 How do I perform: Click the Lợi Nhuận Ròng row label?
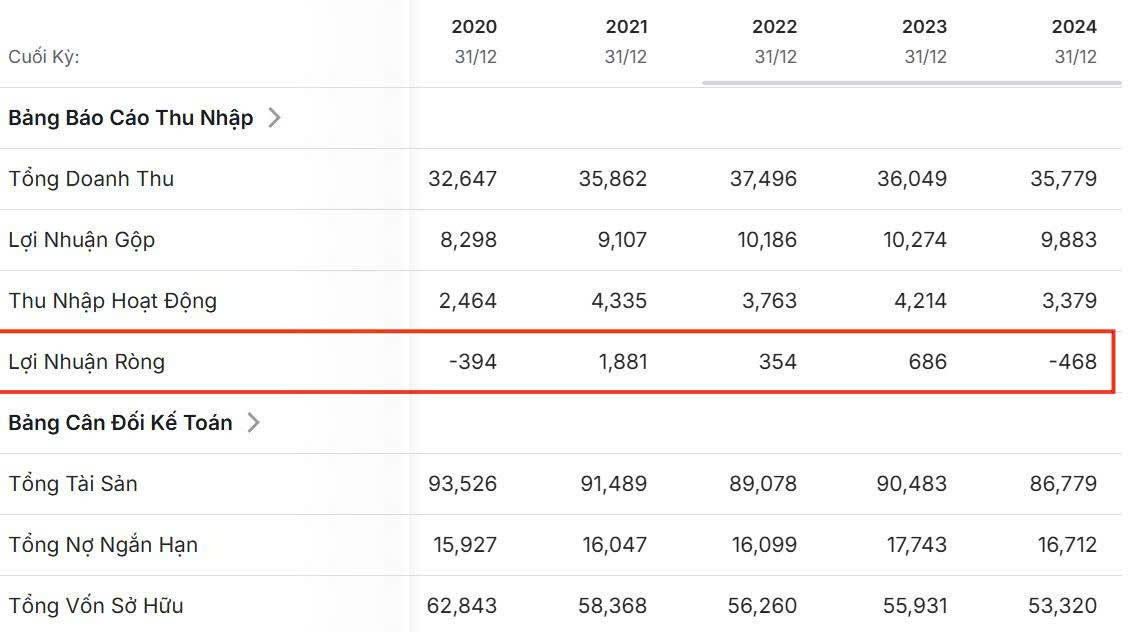click(87, 362)
